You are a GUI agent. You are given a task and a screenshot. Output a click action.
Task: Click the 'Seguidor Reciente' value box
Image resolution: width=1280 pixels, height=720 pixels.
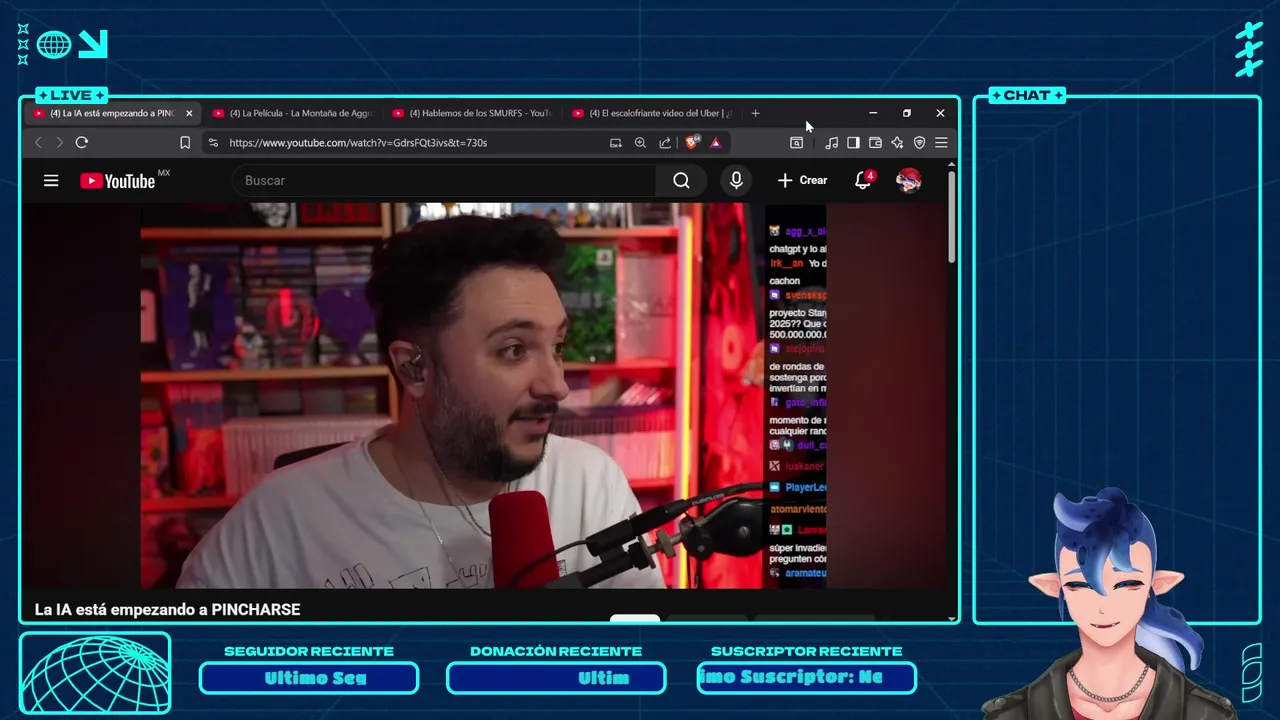(309, 678)
